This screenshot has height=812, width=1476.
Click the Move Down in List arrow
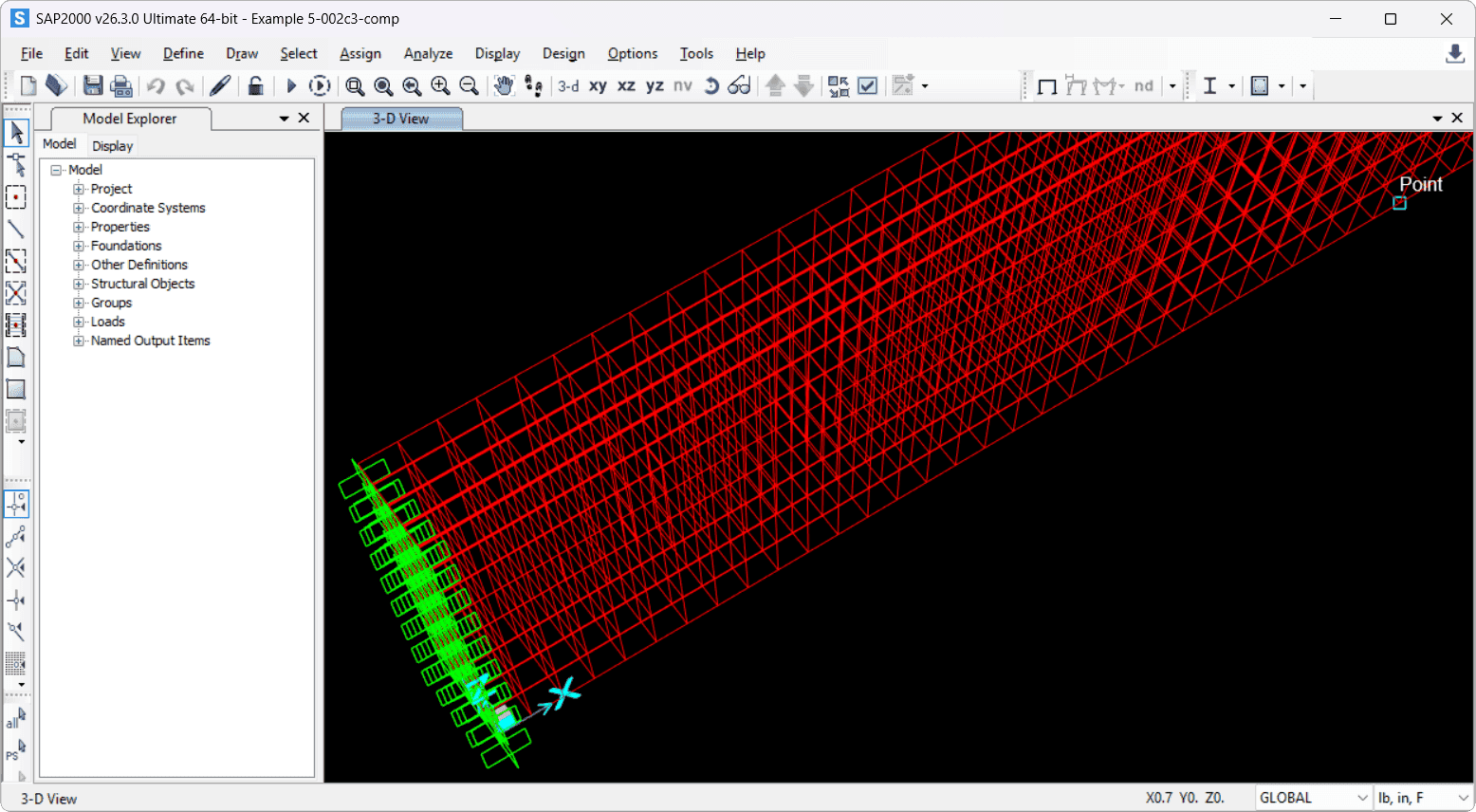pyautogui.click(x=803, y=86)
